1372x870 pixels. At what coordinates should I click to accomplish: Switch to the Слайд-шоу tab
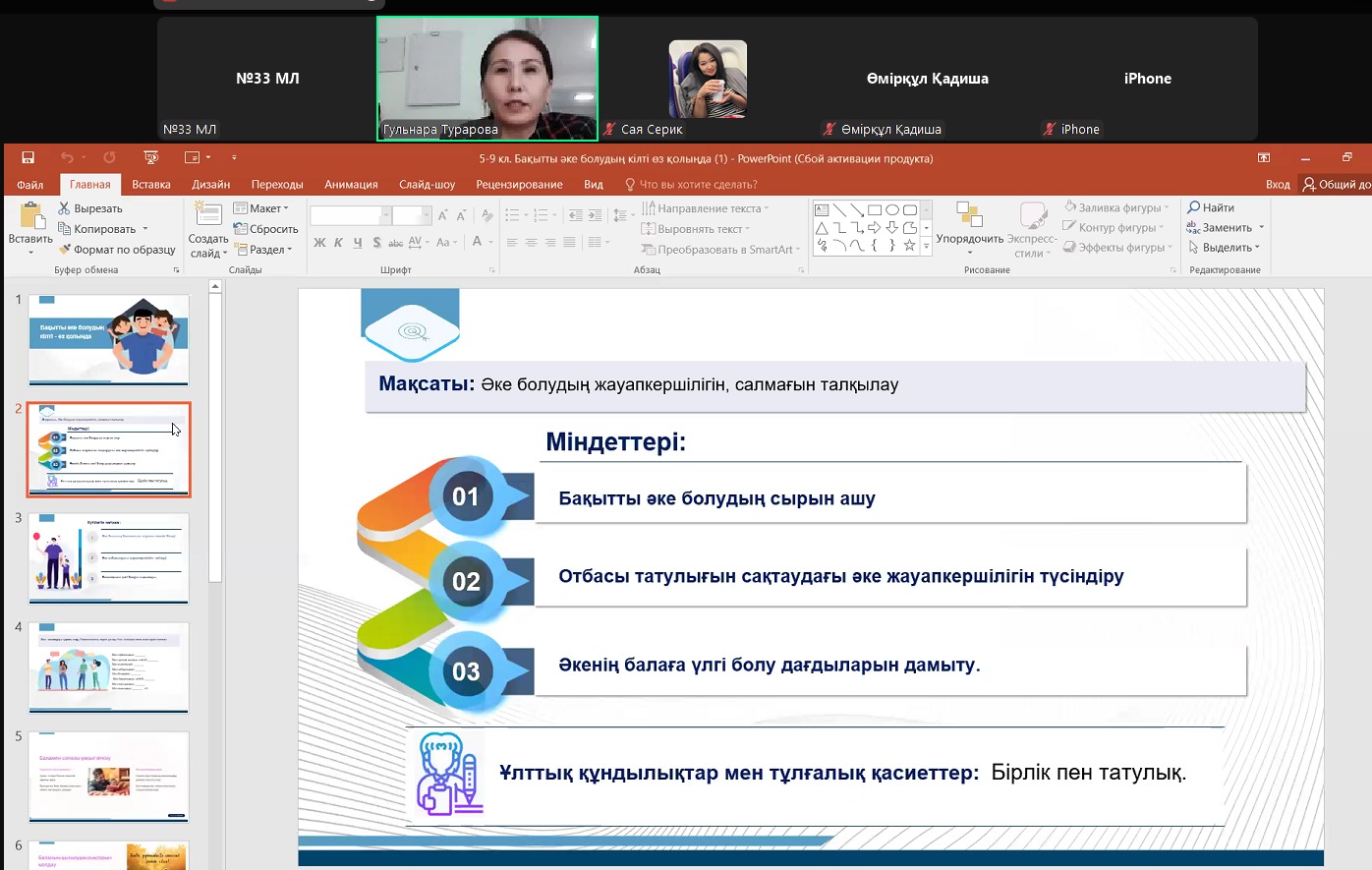pos(427,185)
